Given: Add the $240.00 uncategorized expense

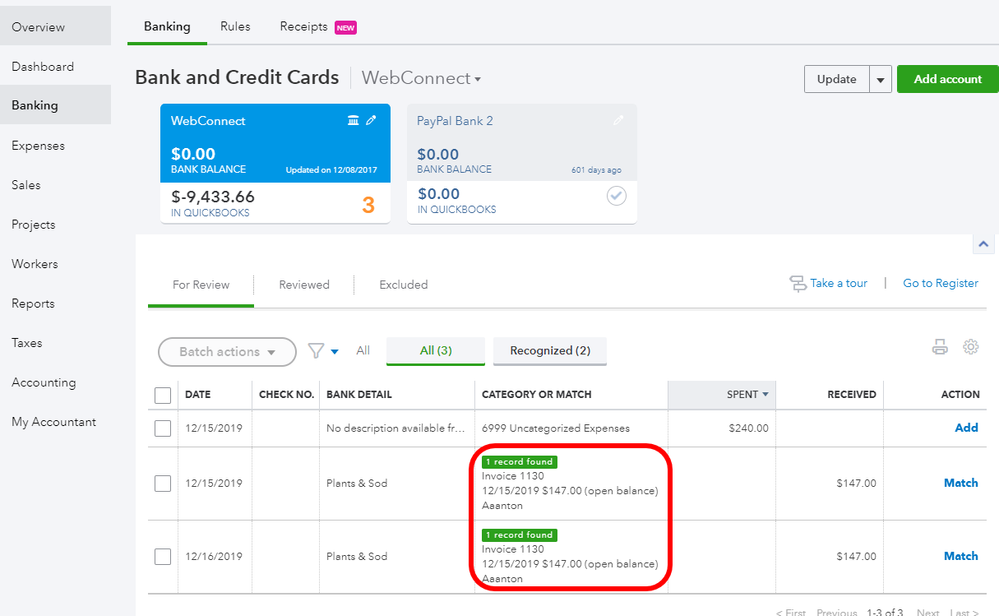Looking at the screenshot, I should [x=966, y=428].
